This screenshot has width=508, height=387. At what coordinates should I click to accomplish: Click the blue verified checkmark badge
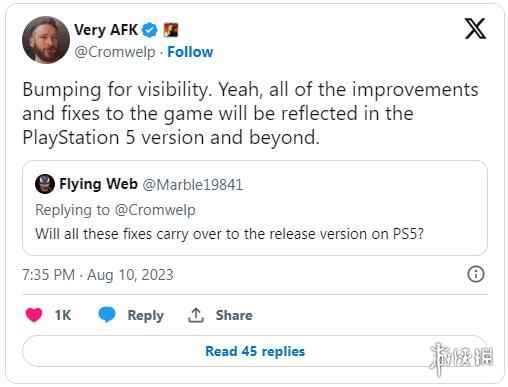tap(150, 30)
